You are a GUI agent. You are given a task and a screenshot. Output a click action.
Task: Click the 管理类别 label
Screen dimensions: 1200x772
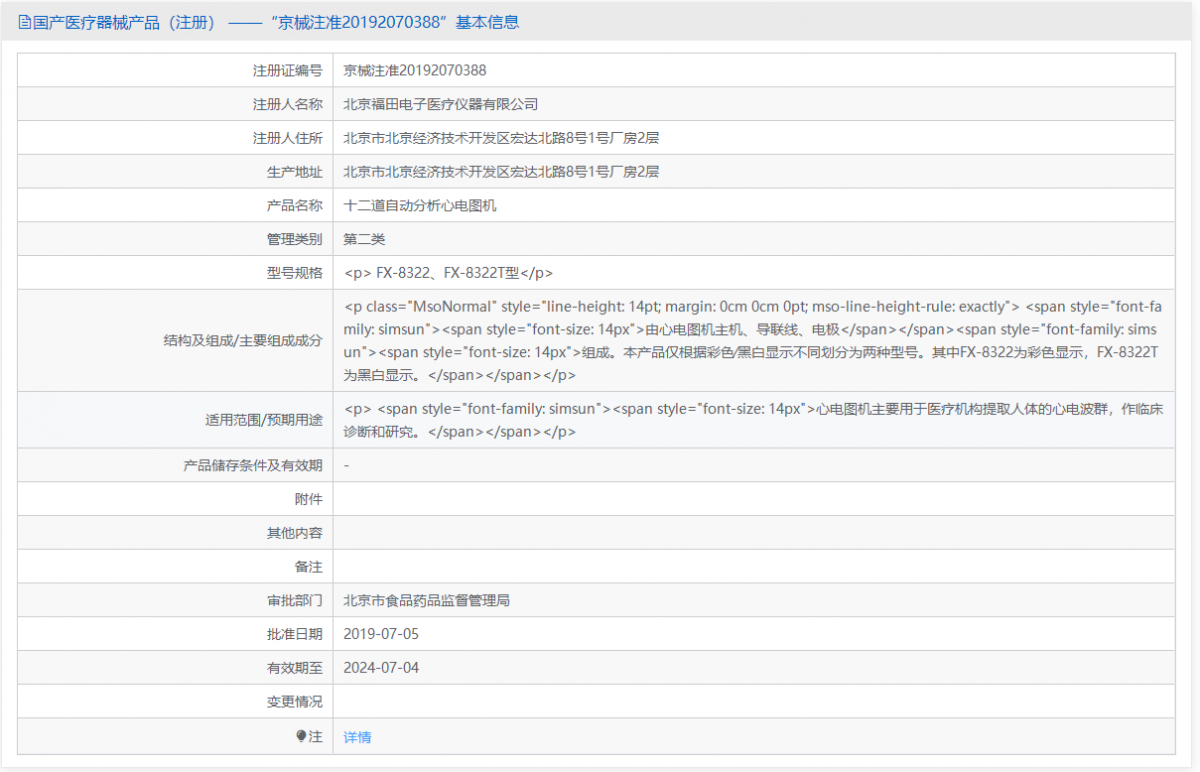[295, 239]
